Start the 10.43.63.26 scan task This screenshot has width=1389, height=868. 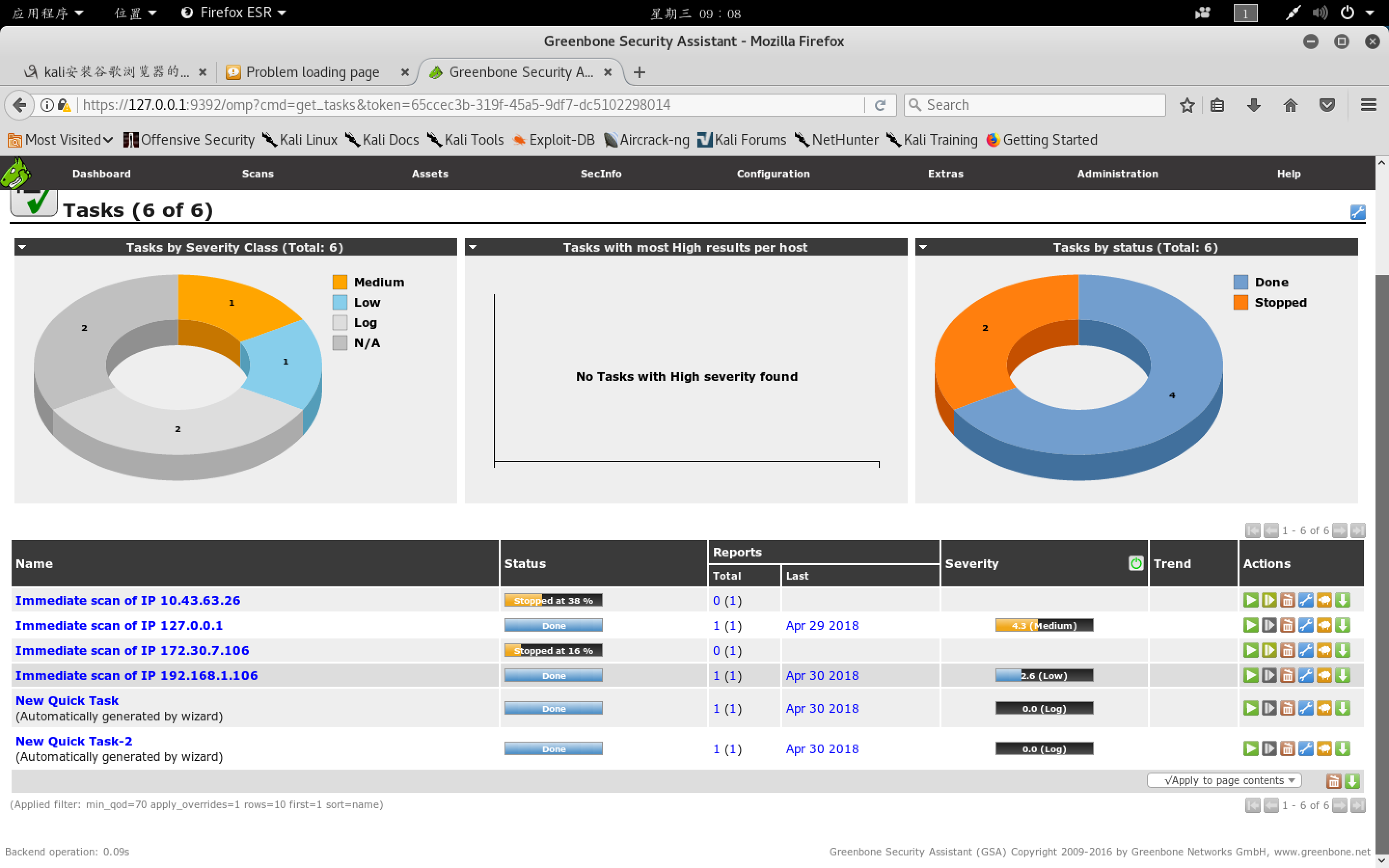pyautogui.click(x=1251, y=600)
